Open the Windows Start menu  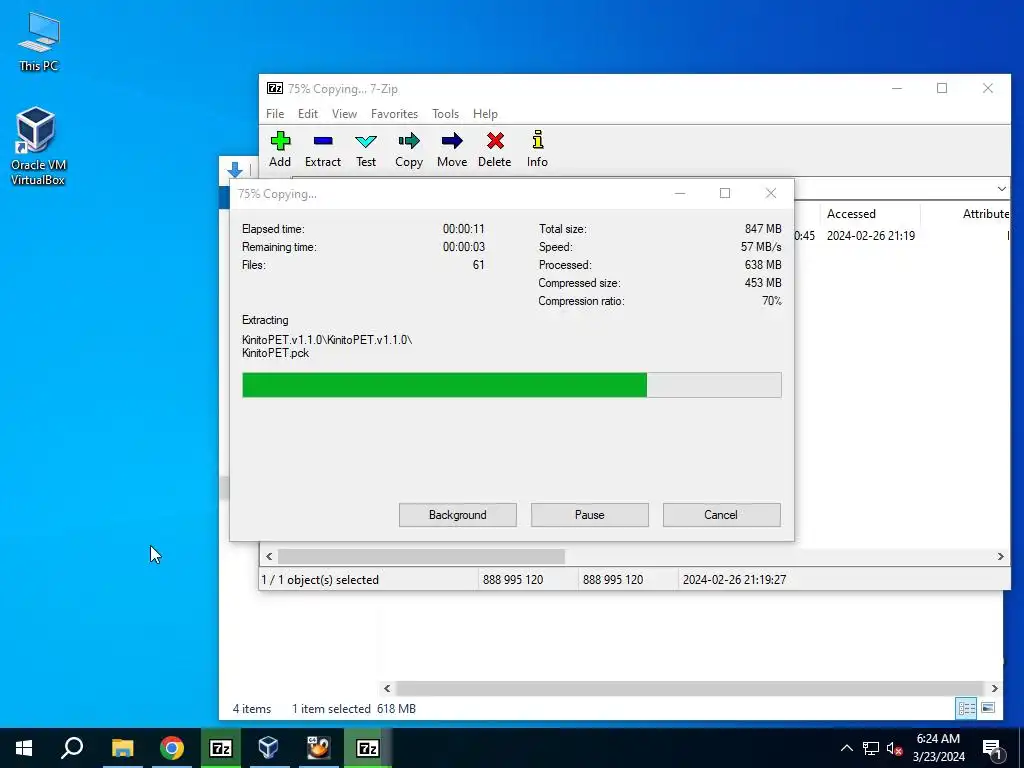24,748
